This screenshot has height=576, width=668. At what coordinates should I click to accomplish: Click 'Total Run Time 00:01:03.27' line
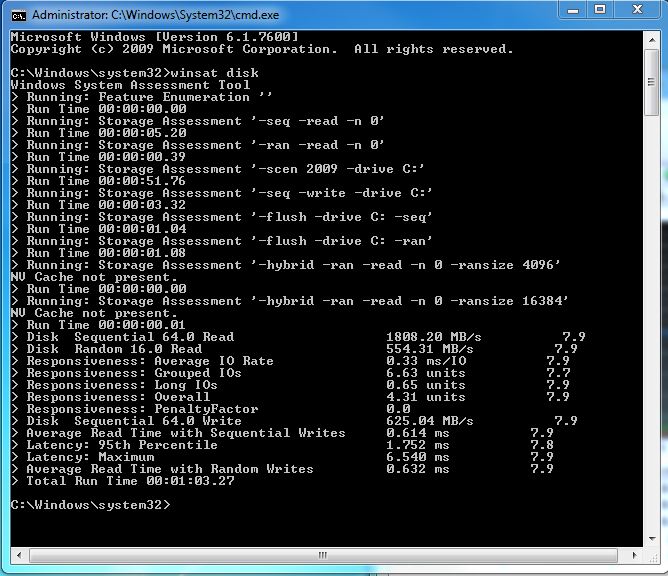(130, 481)
